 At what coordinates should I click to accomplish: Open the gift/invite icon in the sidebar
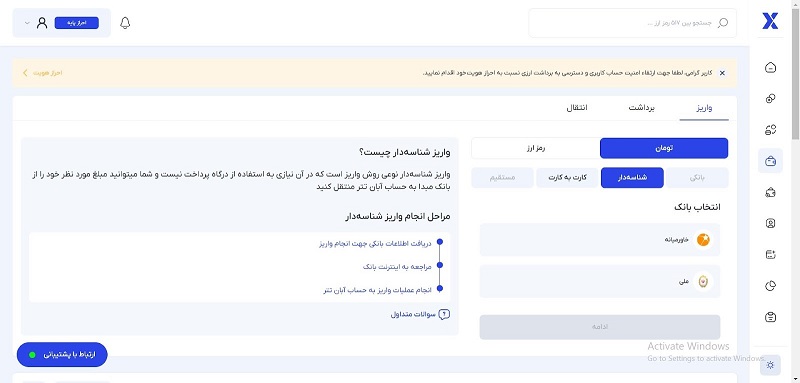point(770,192)
